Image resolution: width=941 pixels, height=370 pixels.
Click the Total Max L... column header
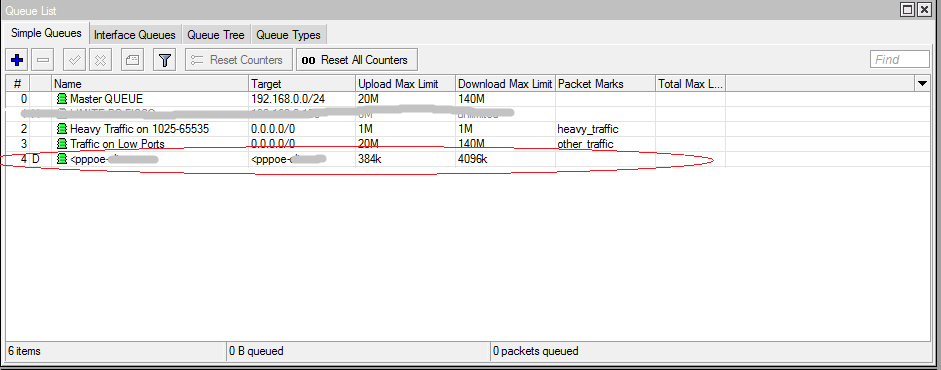click(690, 84)
